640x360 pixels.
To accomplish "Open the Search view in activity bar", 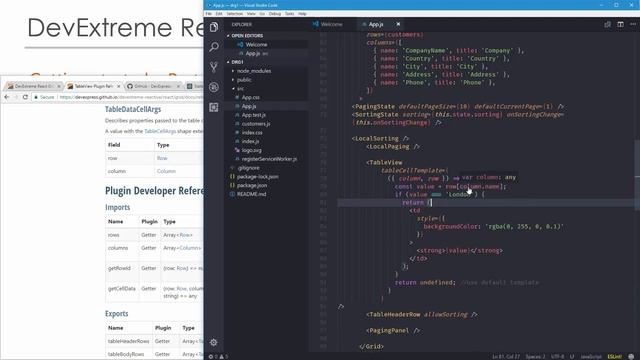I will (214, 47).
